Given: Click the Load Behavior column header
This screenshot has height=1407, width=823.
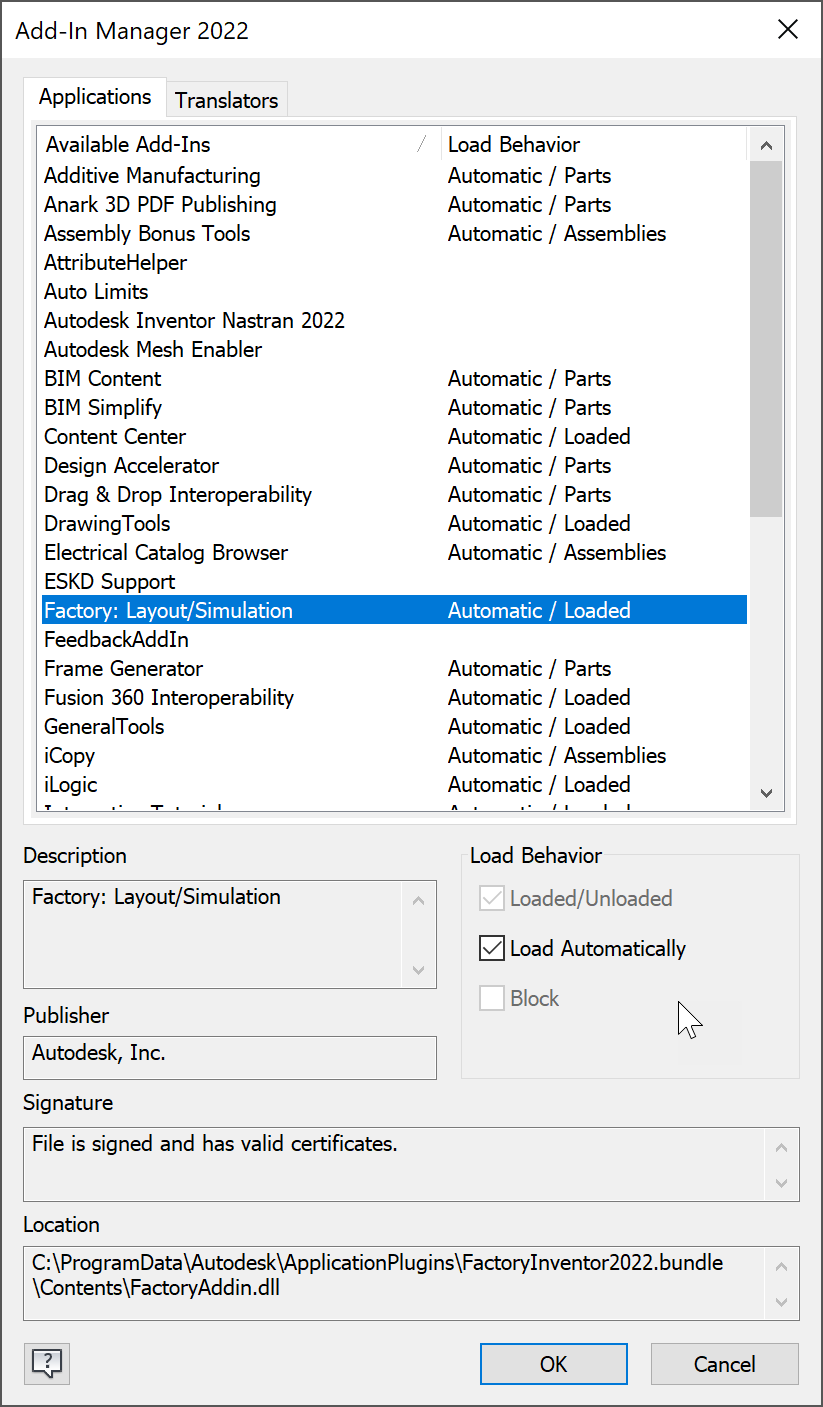Looking at the screenshot, I should [x=592, y=145].
